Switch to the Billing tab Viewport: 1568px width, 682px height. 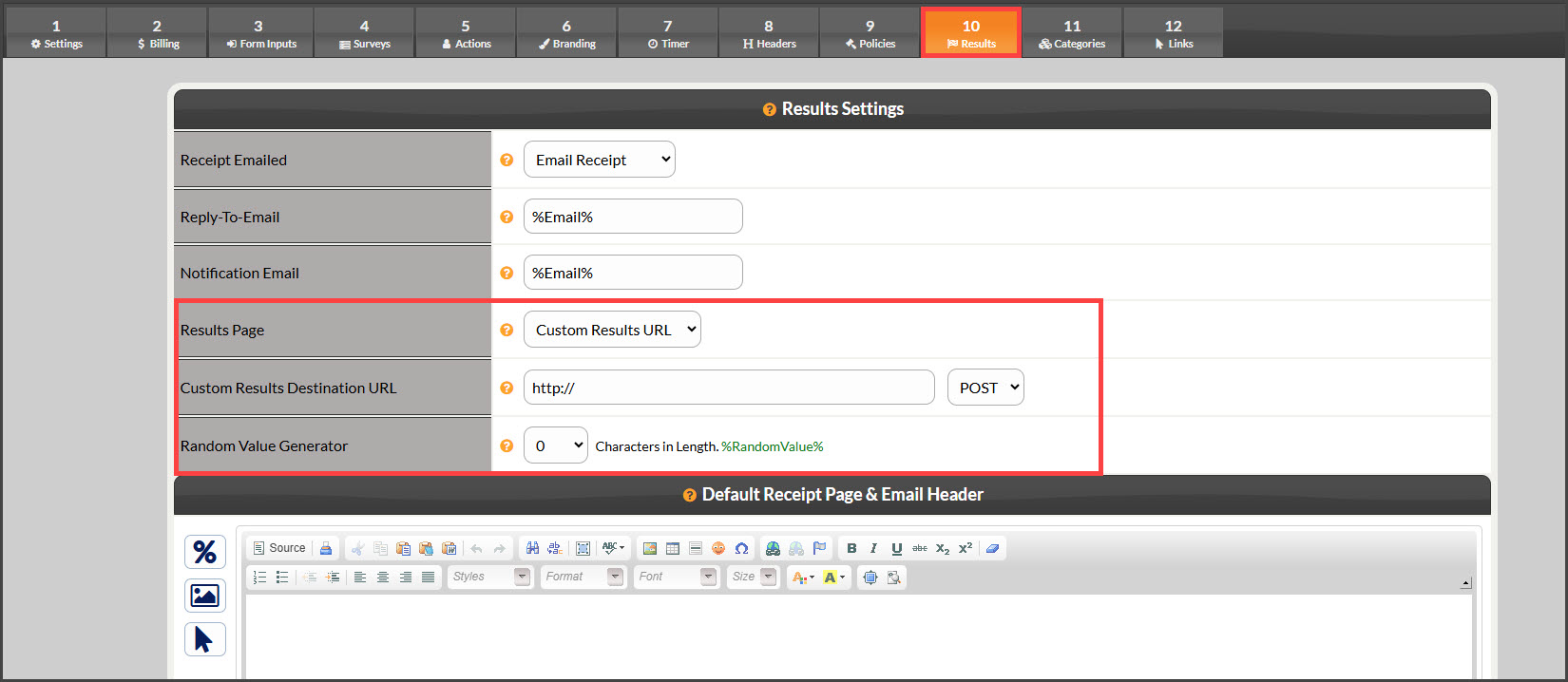click(x=158, y=33)
